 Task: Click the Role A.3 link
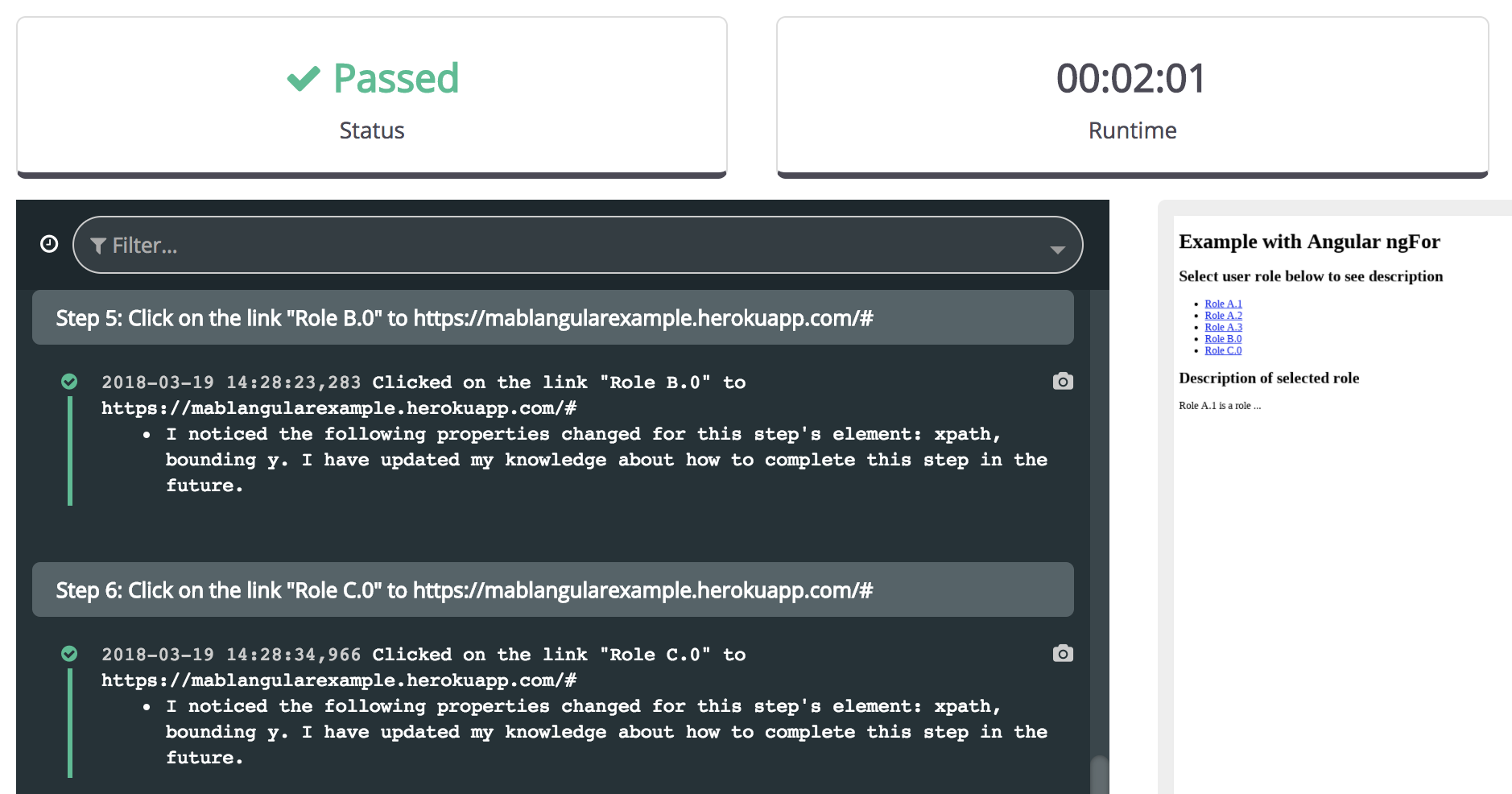point(1223,327)
